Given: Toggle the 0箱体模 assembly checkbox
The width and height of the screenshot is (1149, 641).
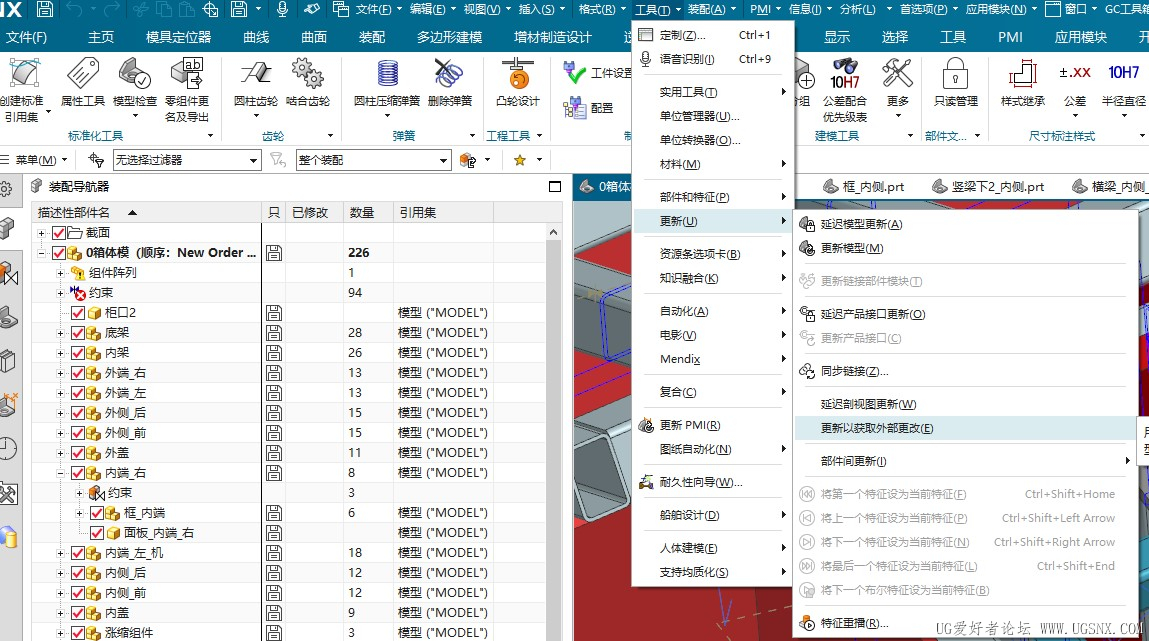Looking at the screenshot, I should 59,253.
